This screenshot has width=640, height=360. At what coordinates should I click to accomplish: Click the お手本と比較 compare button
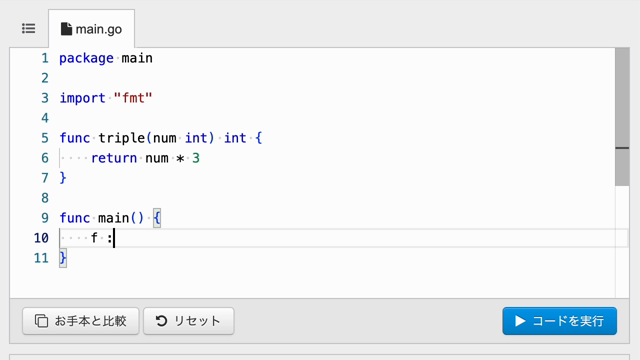click(81, 321)
